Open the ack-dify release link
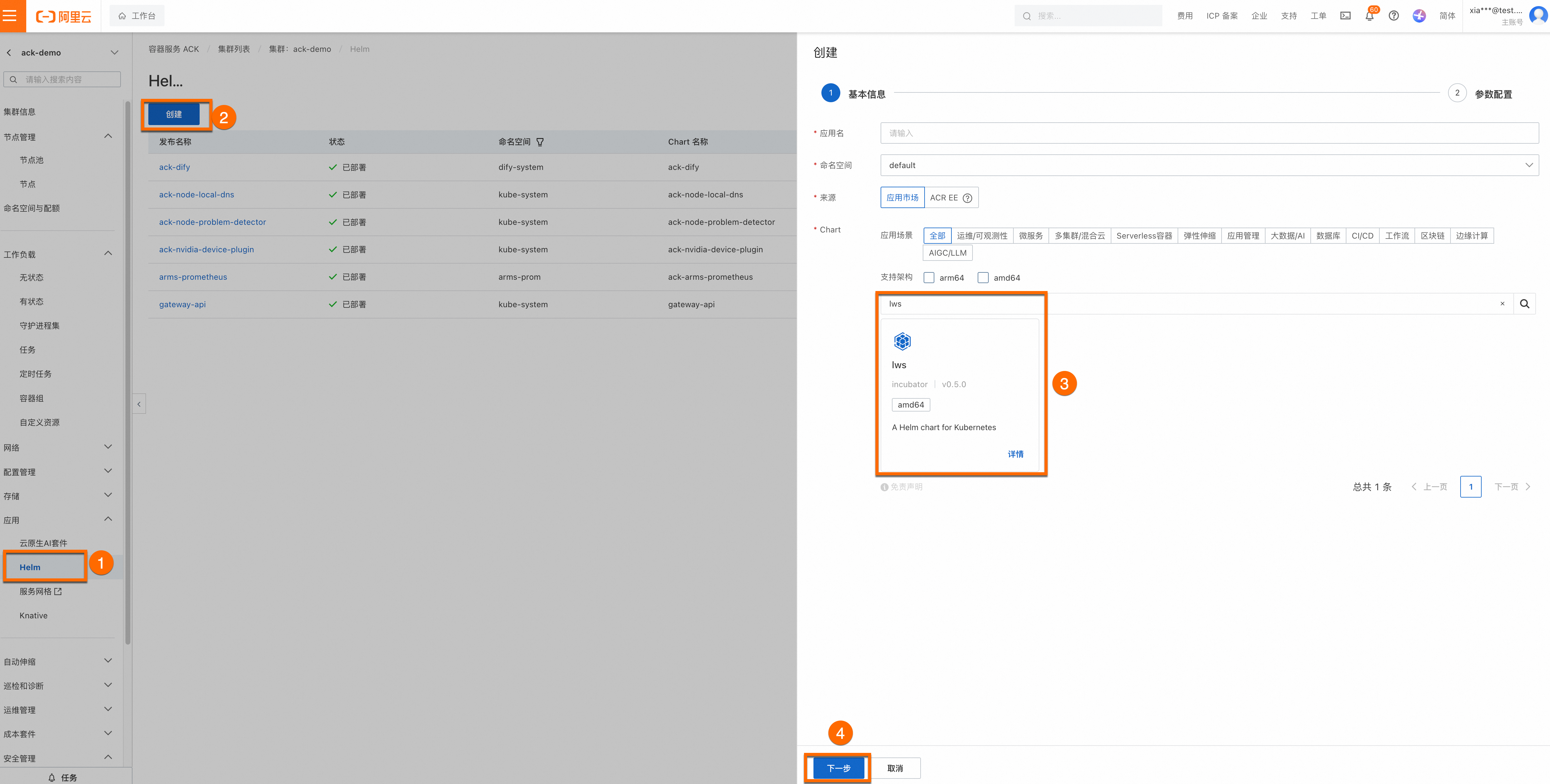This screenshot has height=784, width=1550. 175,167
